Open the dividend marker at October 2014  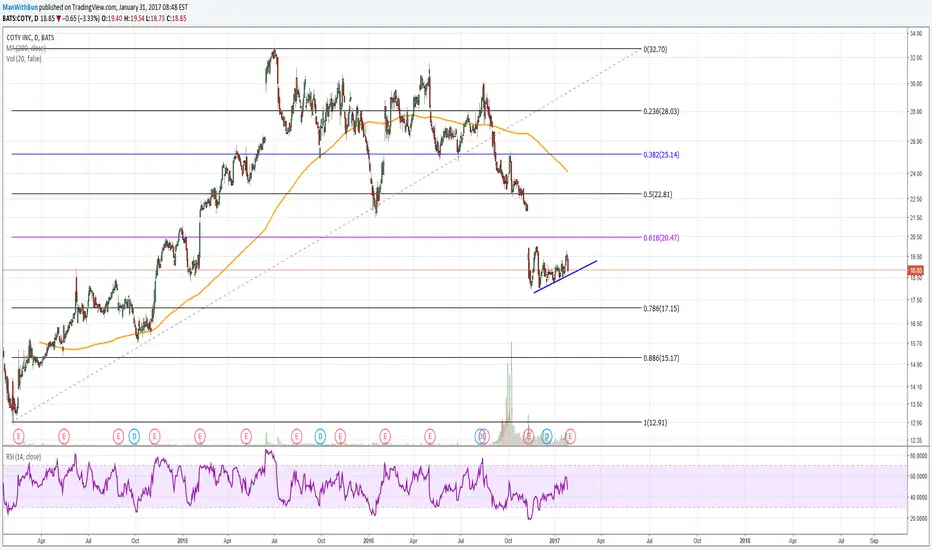[134, 437]
